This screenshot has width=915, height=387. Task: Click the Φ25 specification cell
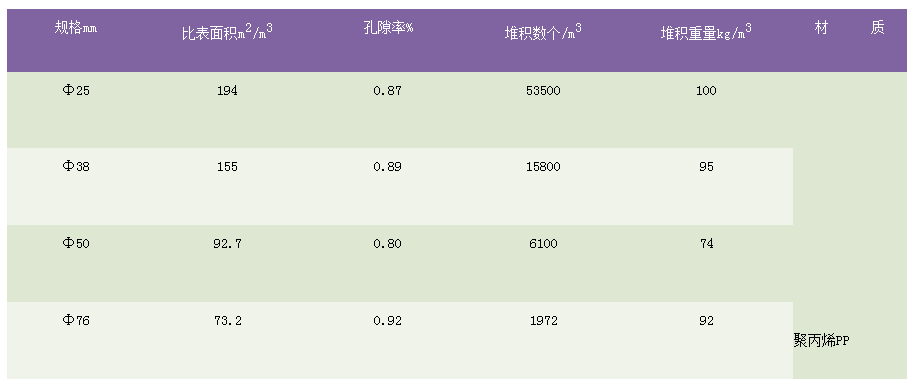[x=76, y=90]
